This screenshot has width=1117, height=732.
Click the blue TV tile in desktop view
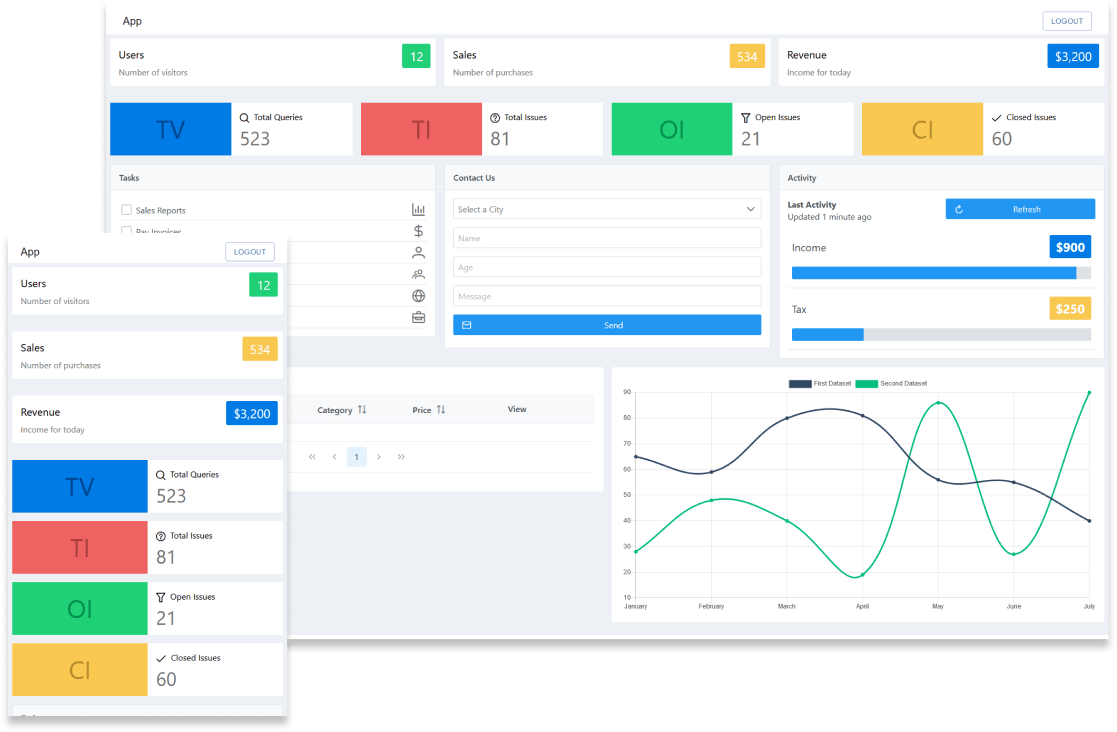click(171, 129)
